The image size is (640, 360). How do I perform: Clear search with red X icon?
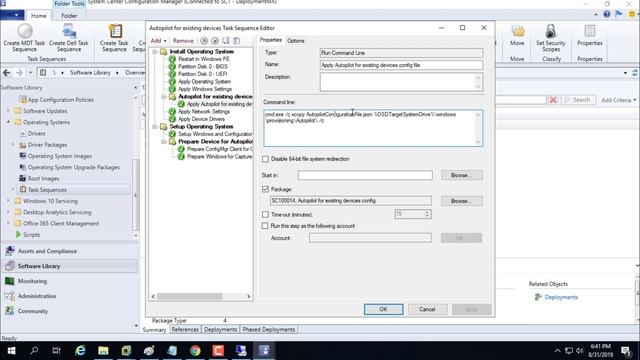point(553,100)
